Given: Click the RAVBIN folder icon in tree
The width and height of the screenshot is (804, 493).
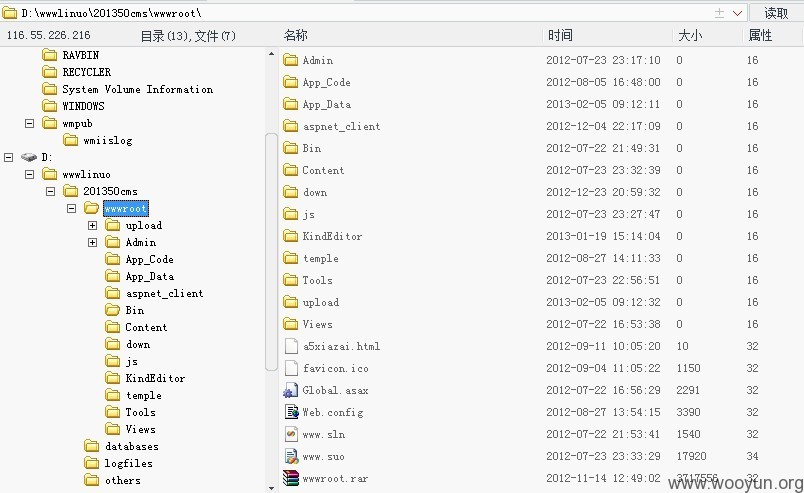Looking at the screenshot, I should point(50,55).
